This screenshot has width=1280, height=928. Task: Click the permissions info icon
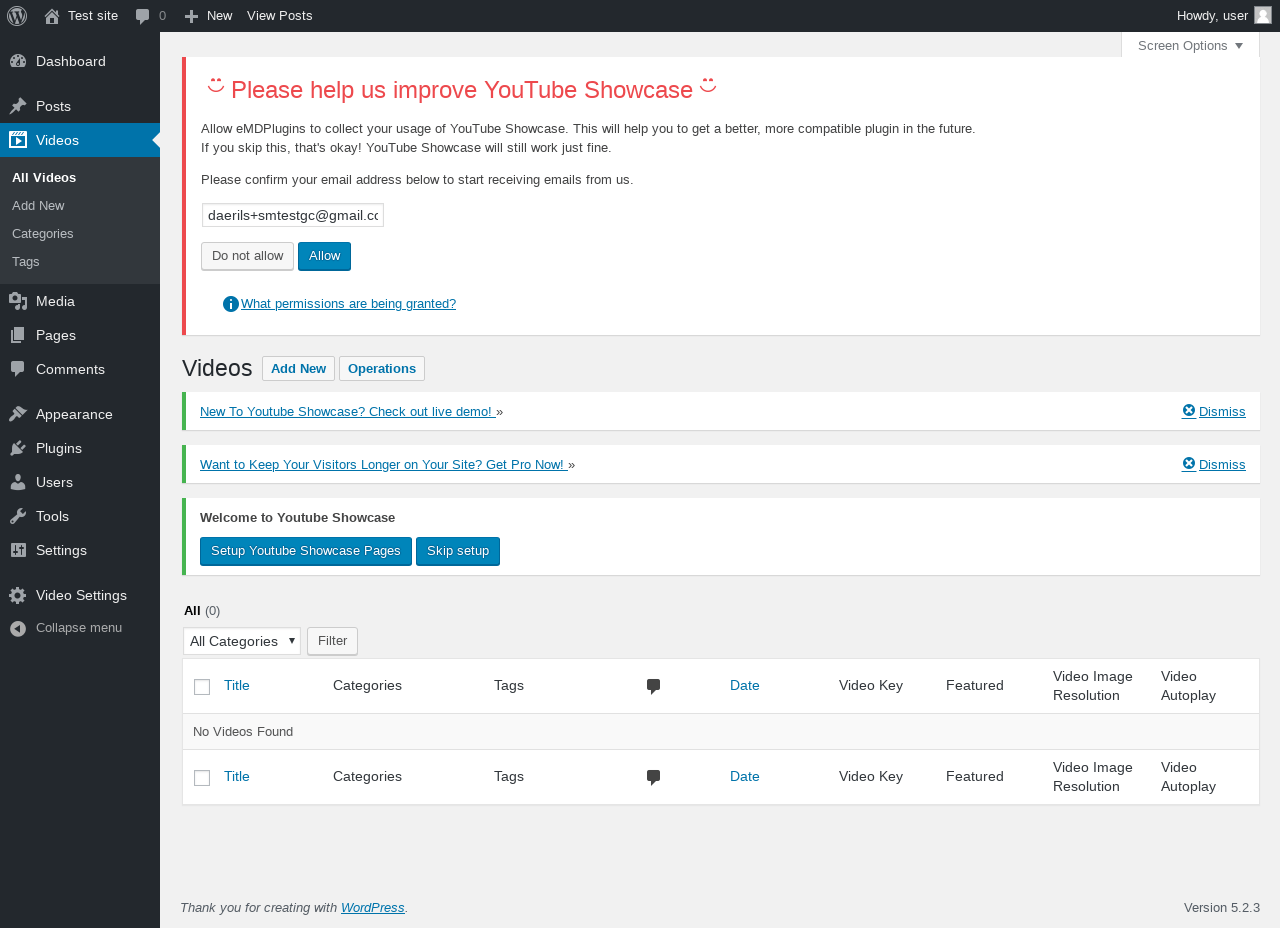231,304
